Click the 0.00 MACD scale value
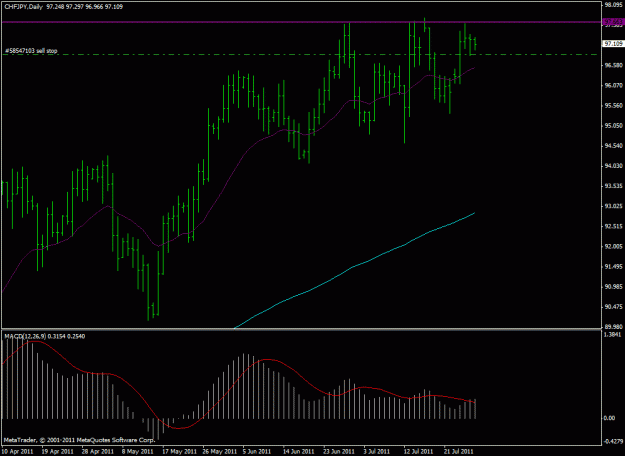This screenshot has height=456, width=625. click(x=609, y=418)
